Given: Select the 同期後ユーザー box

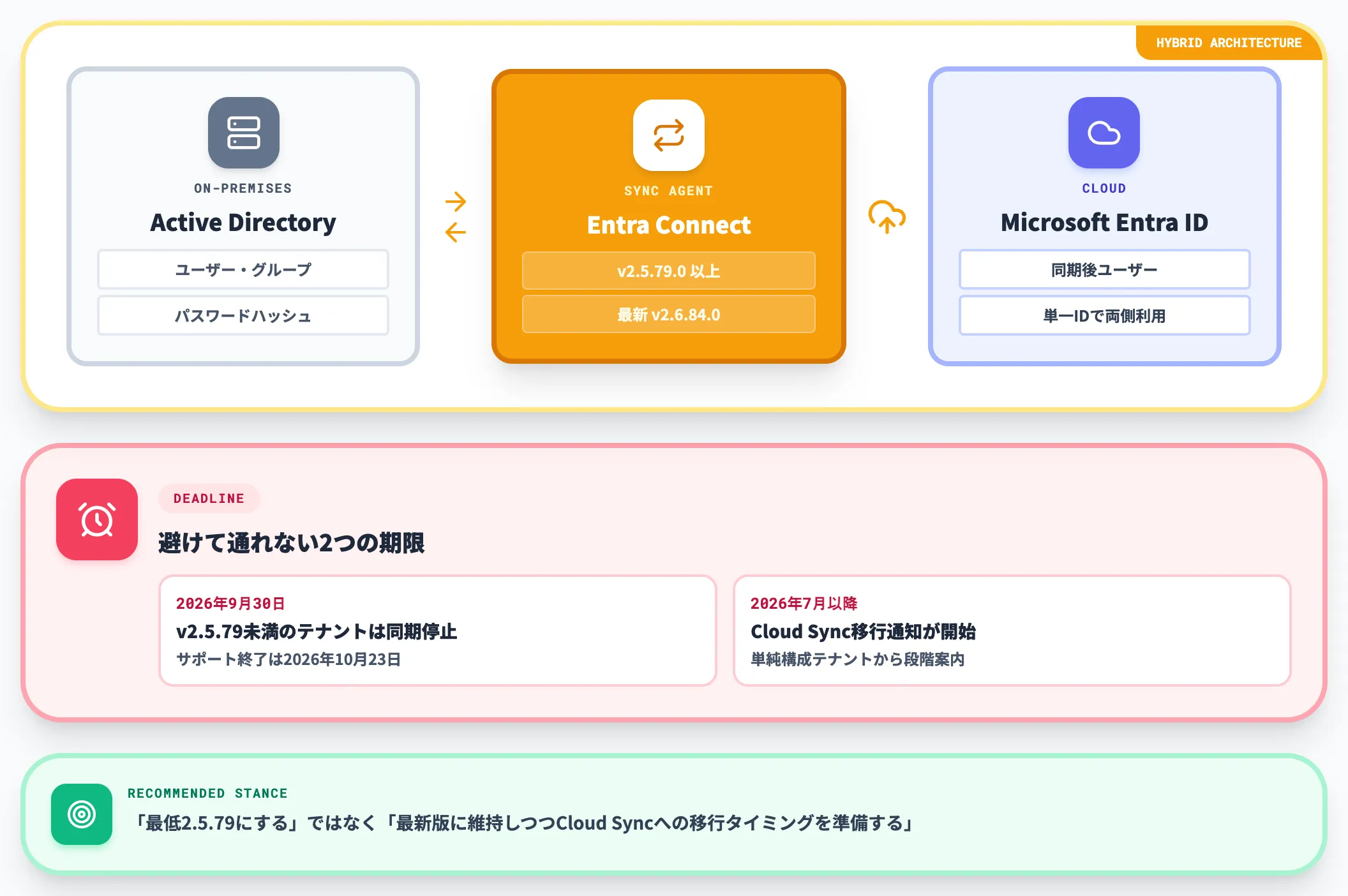Looking at the screenshot, I should pos(1104,269).
